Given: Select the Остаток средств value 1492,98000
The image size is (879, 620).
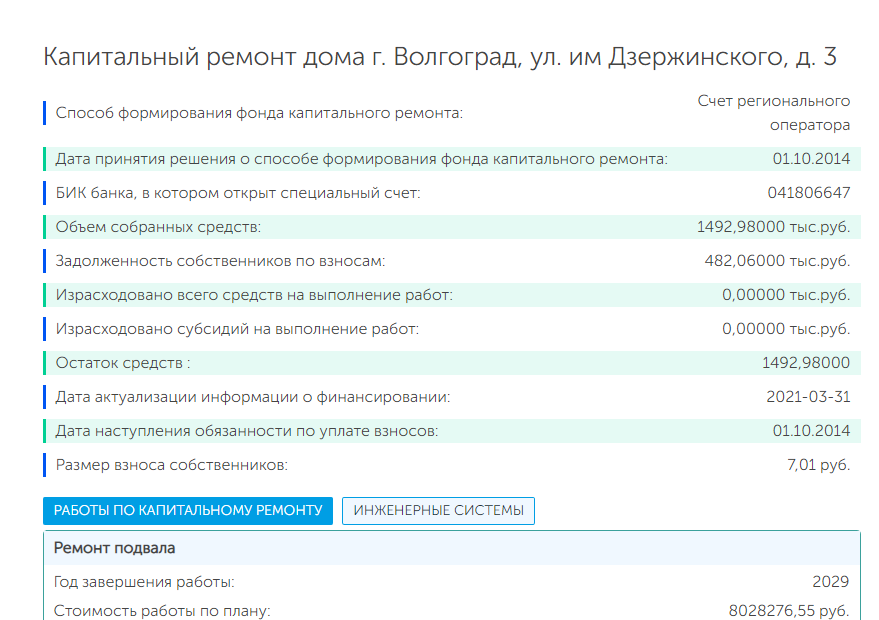Looking at the screenshot, I should [806, 363].
